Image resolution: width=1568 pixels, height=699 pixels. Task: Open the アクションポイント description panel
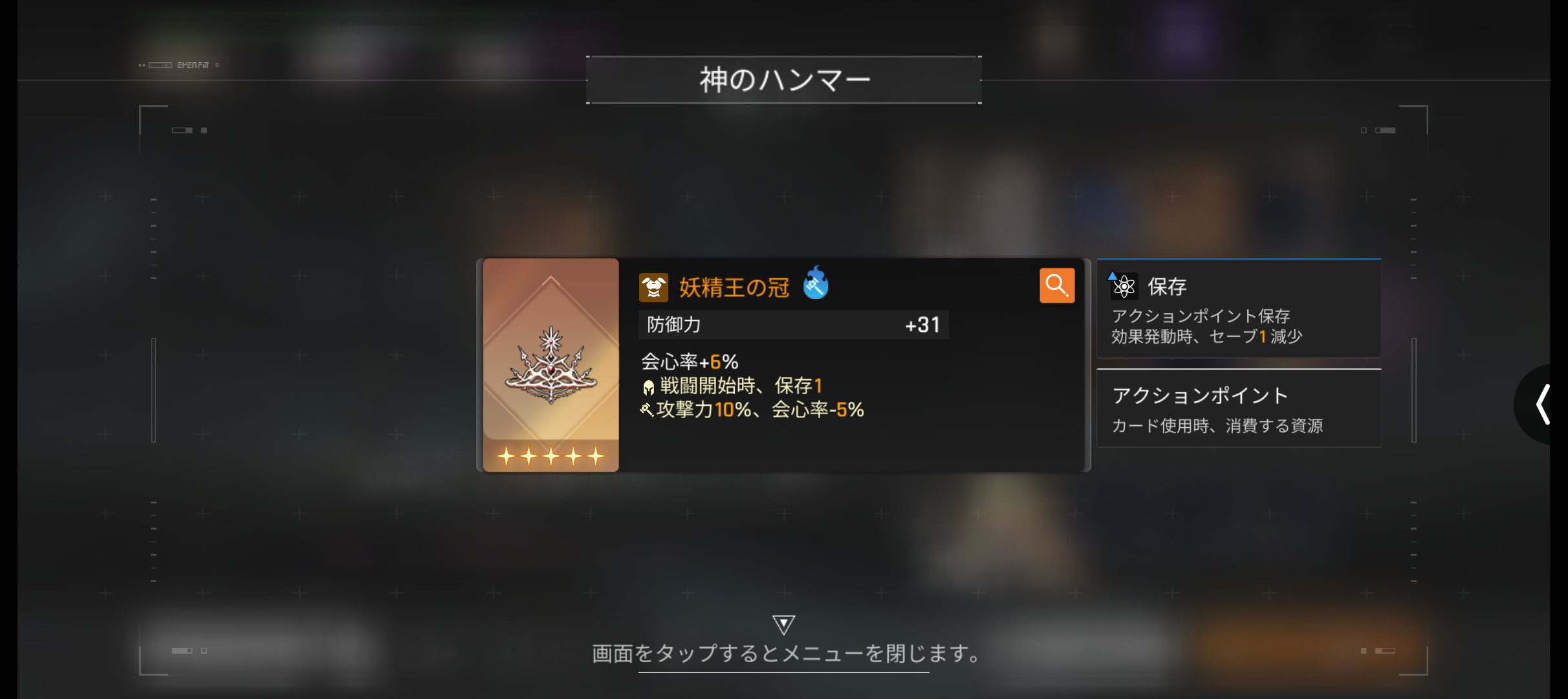pyautogui.click(x=1239, y=408)
